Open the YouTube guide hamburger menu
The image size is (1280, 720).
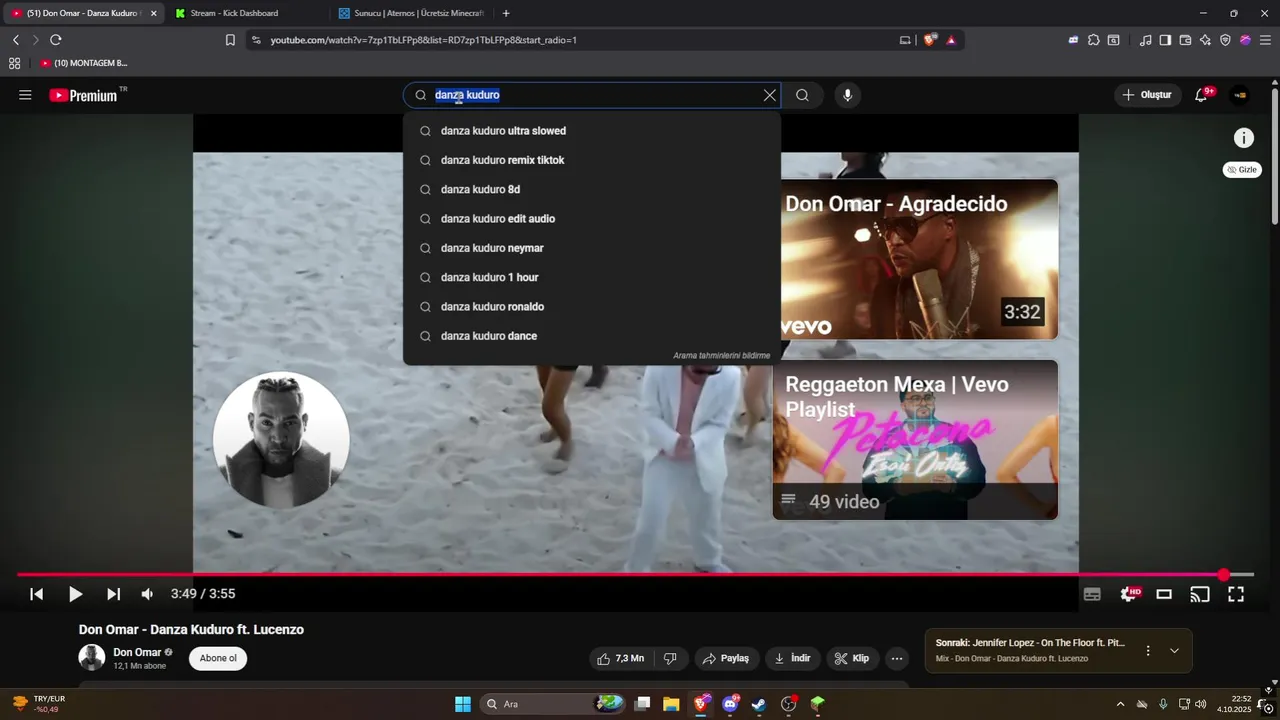25,95
